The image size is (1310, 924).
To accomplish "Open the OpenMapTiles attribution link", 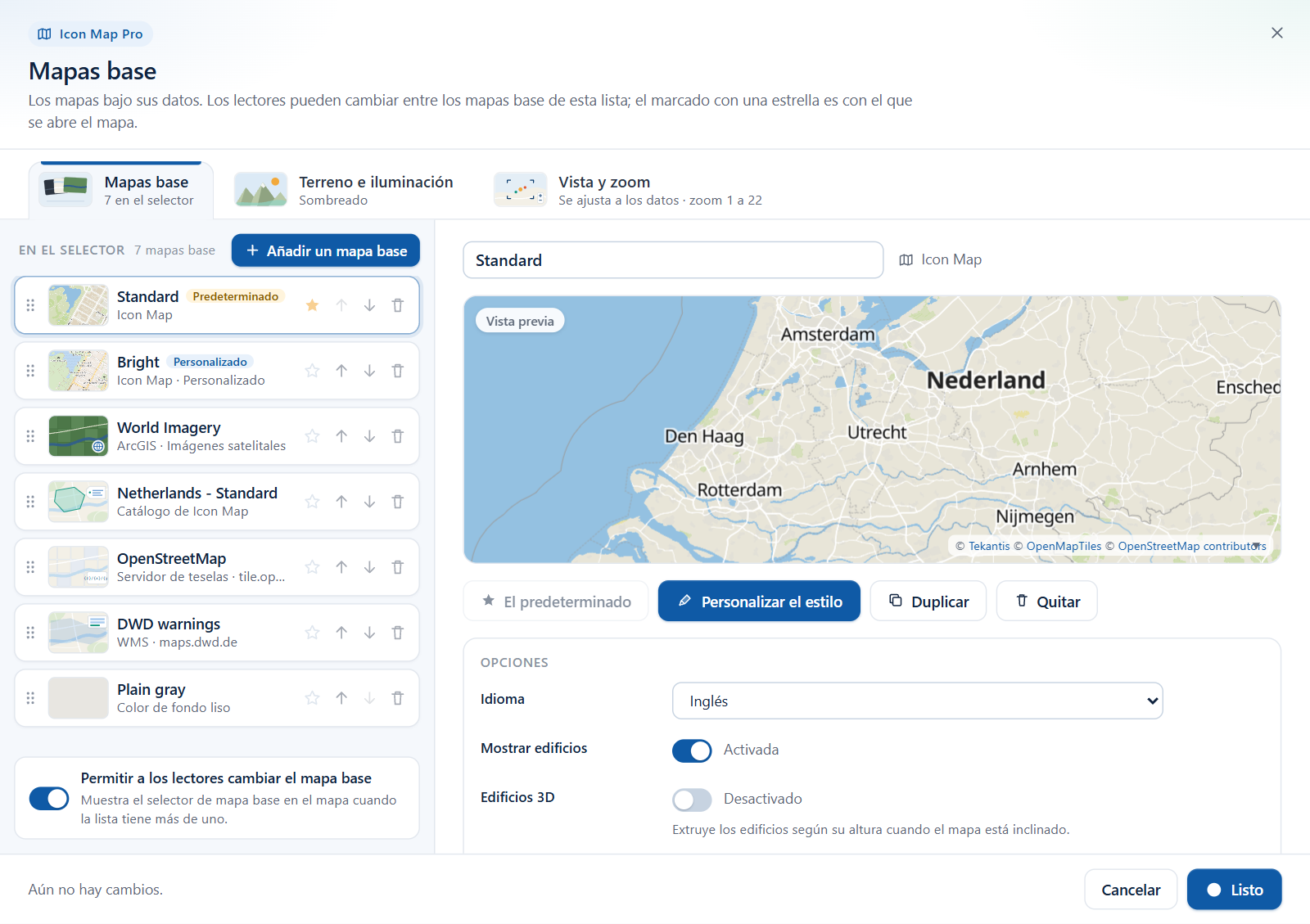I will tap(1064, 546).
